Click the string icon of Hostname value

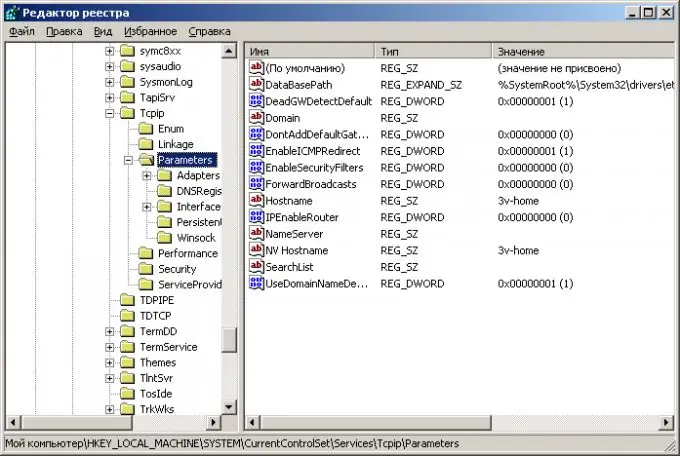(256, 200)
